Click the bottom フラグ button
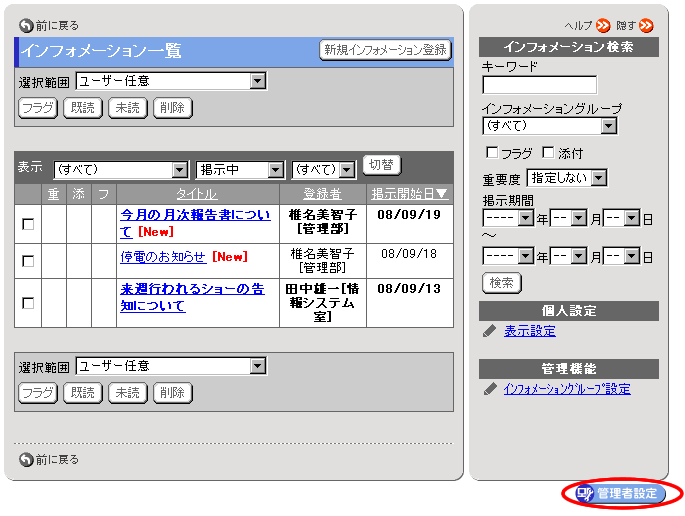Screen dimensions: 685x516 point(38,393)
